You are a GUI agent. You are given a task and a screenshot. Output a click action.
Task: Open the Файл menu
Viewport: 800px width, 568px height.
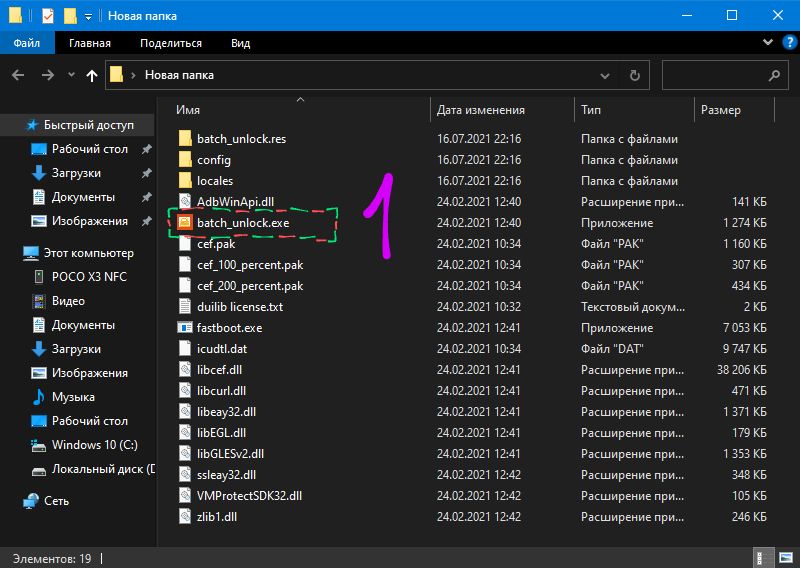[26, 43]
